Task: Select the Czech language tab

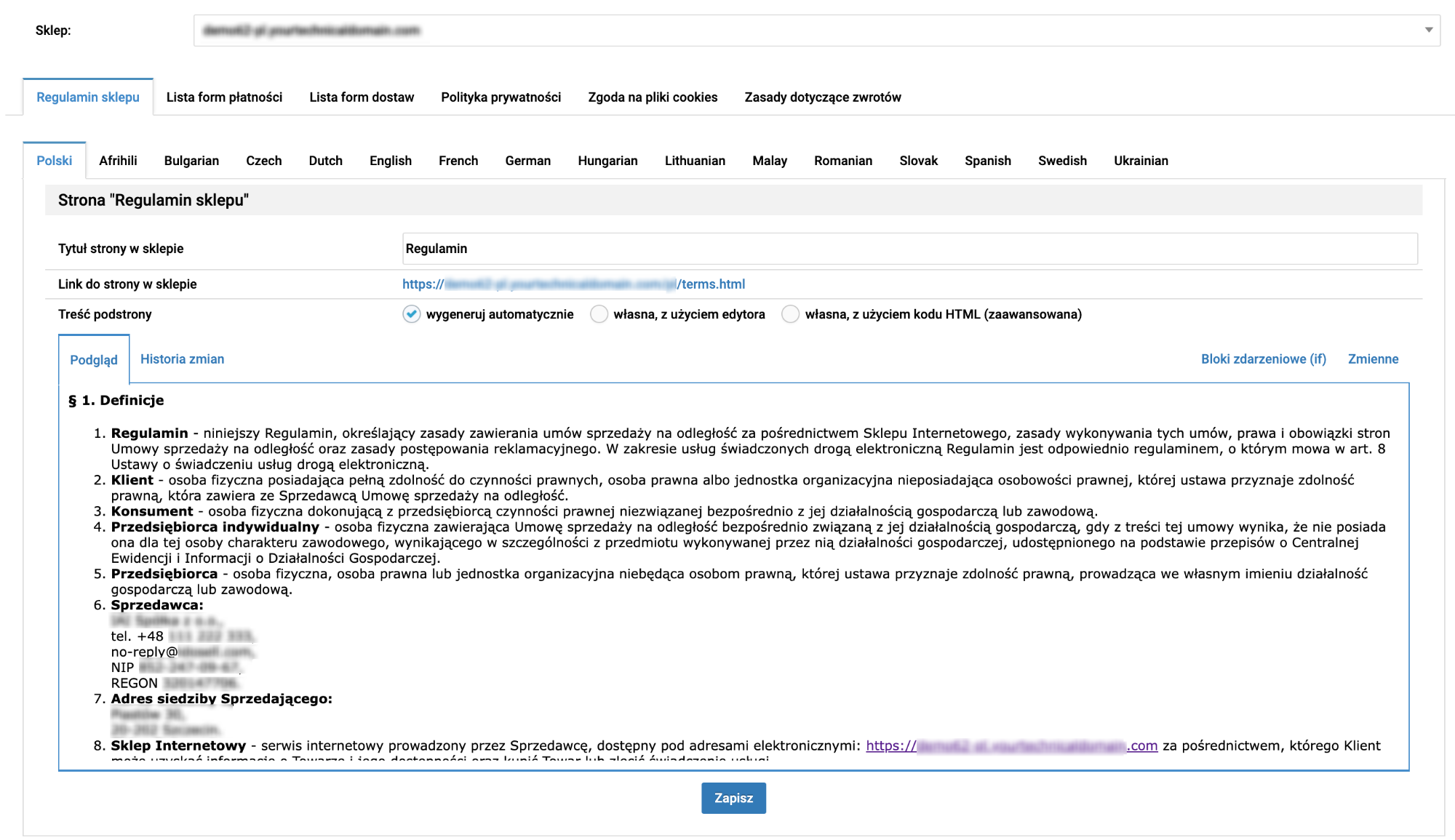Action: point(264,161)
